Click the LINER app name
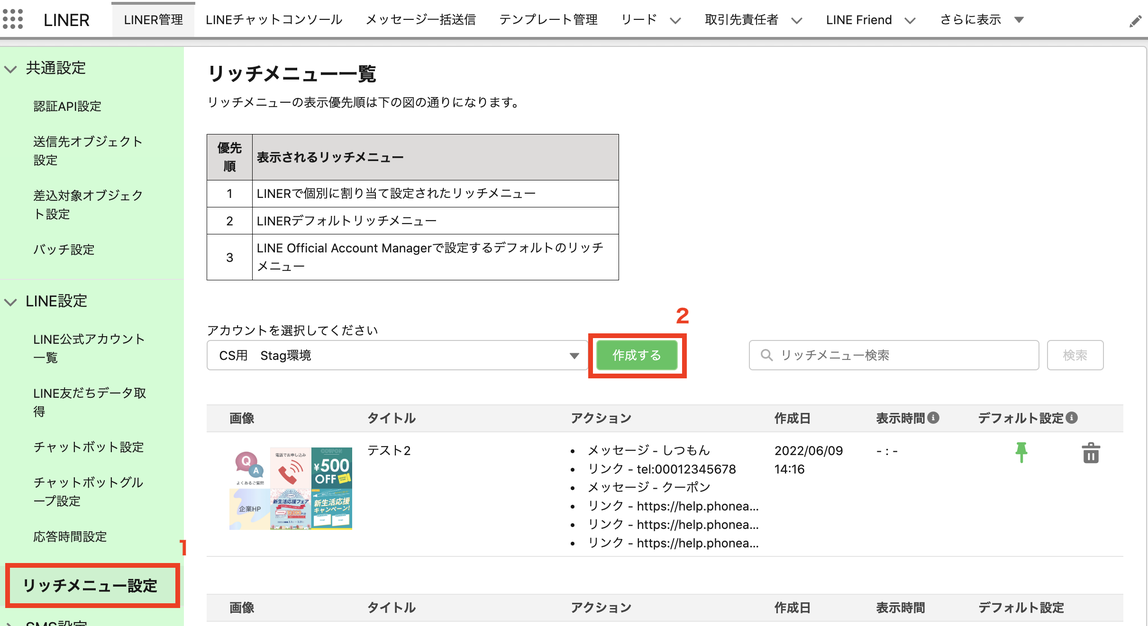This screenshot has height=626, width=1148. point(66,20)
